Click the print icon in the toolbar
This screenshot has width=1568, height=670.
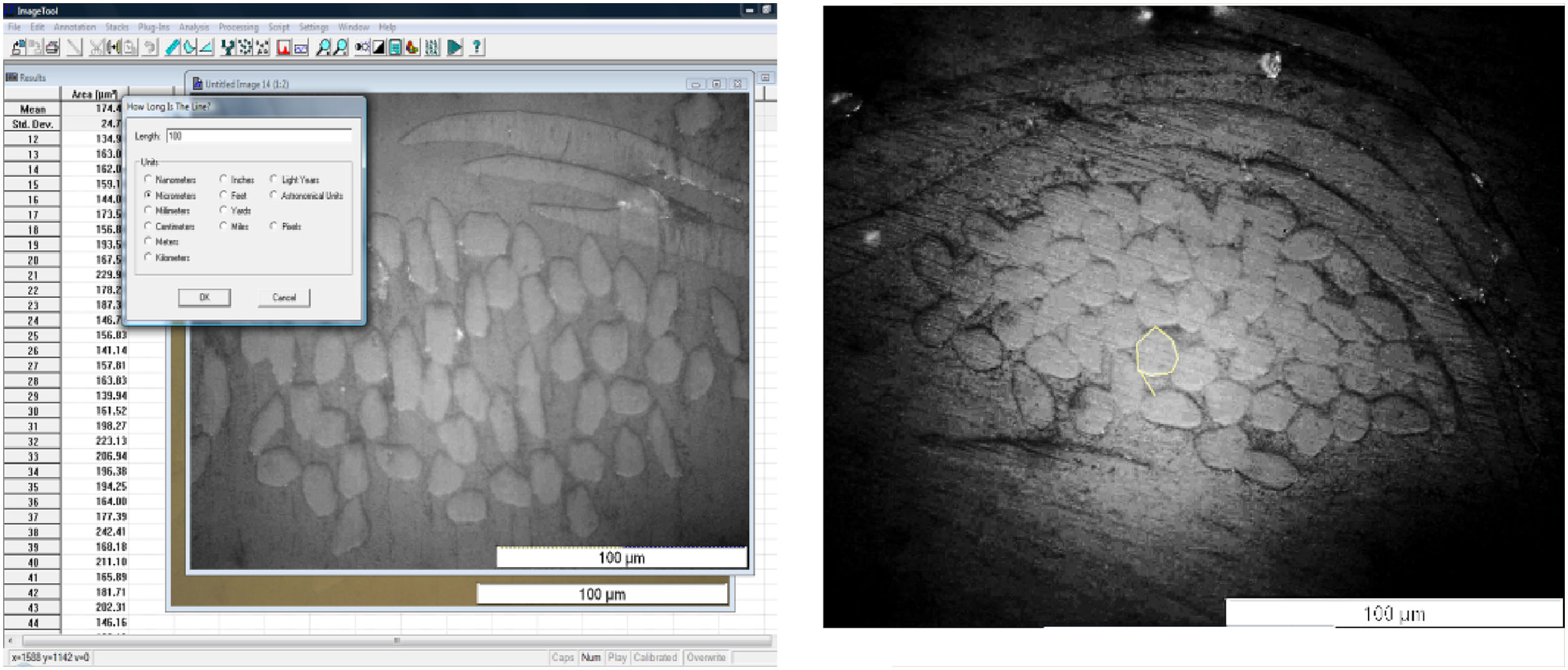52,47
